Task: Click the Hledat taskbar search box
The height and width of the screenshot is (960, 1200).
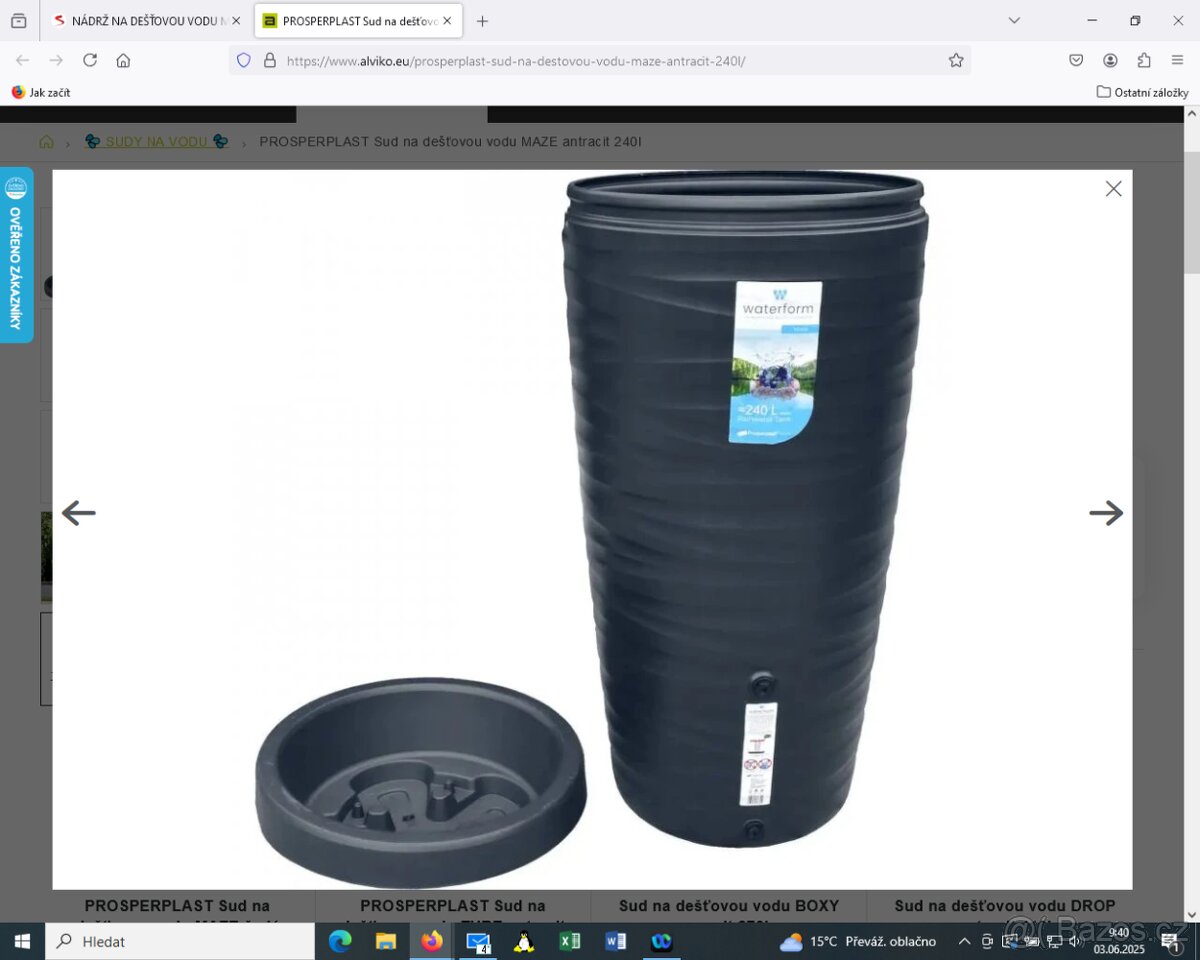Action: click(180, 941)
